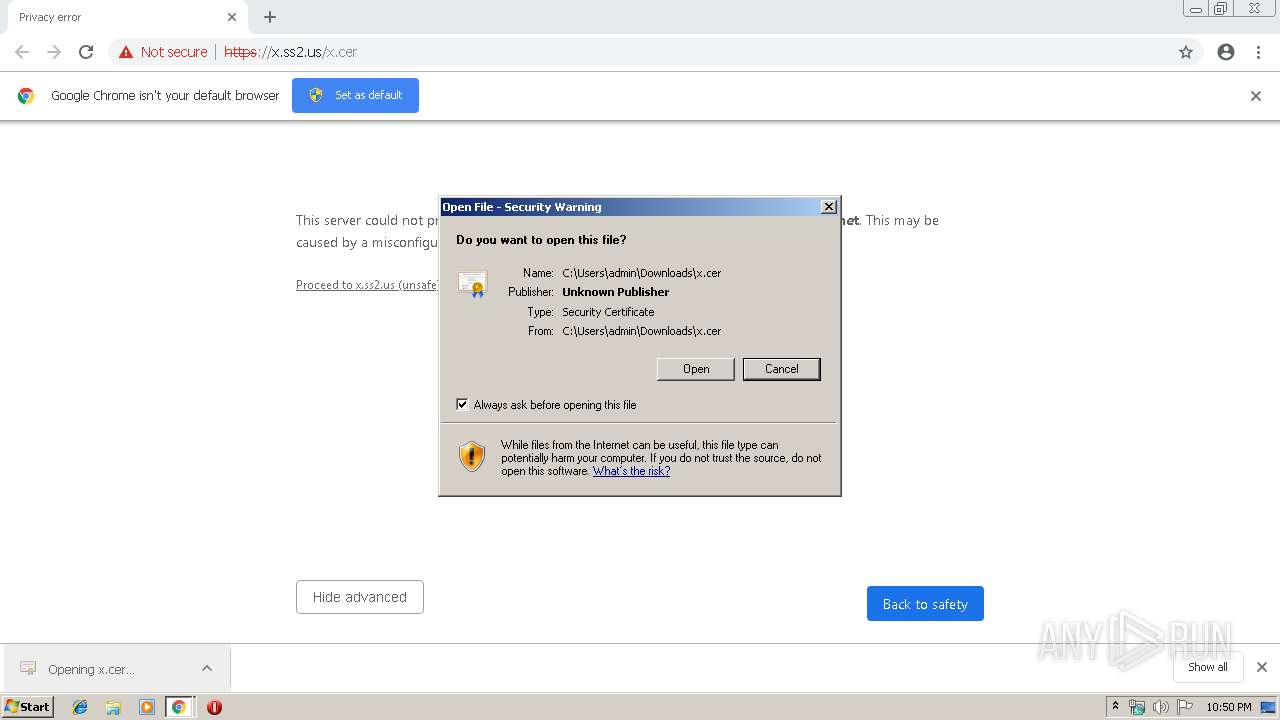Click the taskbar clock 10:50 PM

(1229, 707)
